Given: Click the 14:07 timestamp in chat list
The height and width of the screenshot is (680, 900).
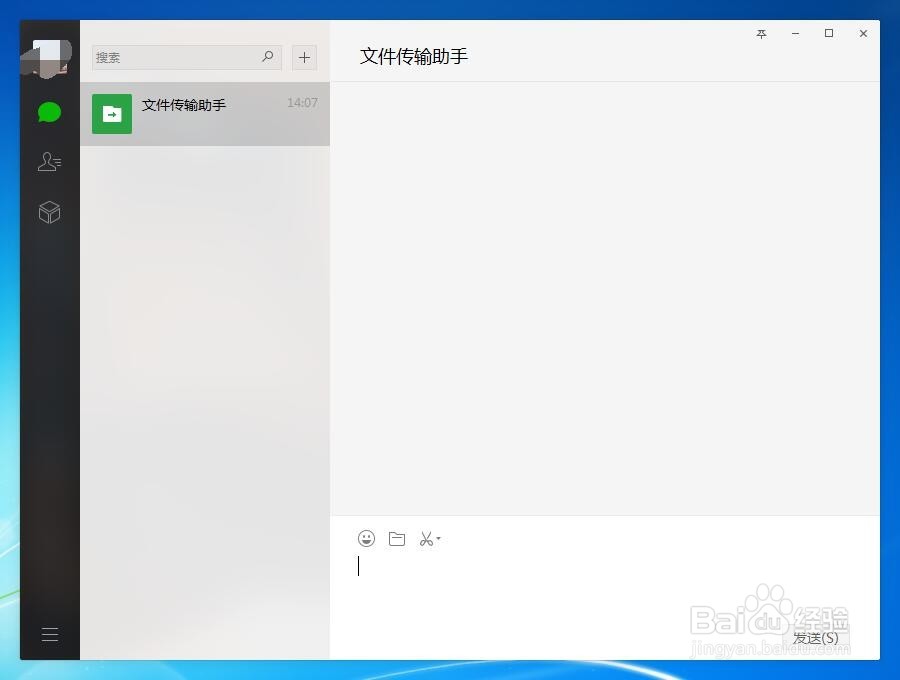Looking at the screenshot, I should coord(302,103).
